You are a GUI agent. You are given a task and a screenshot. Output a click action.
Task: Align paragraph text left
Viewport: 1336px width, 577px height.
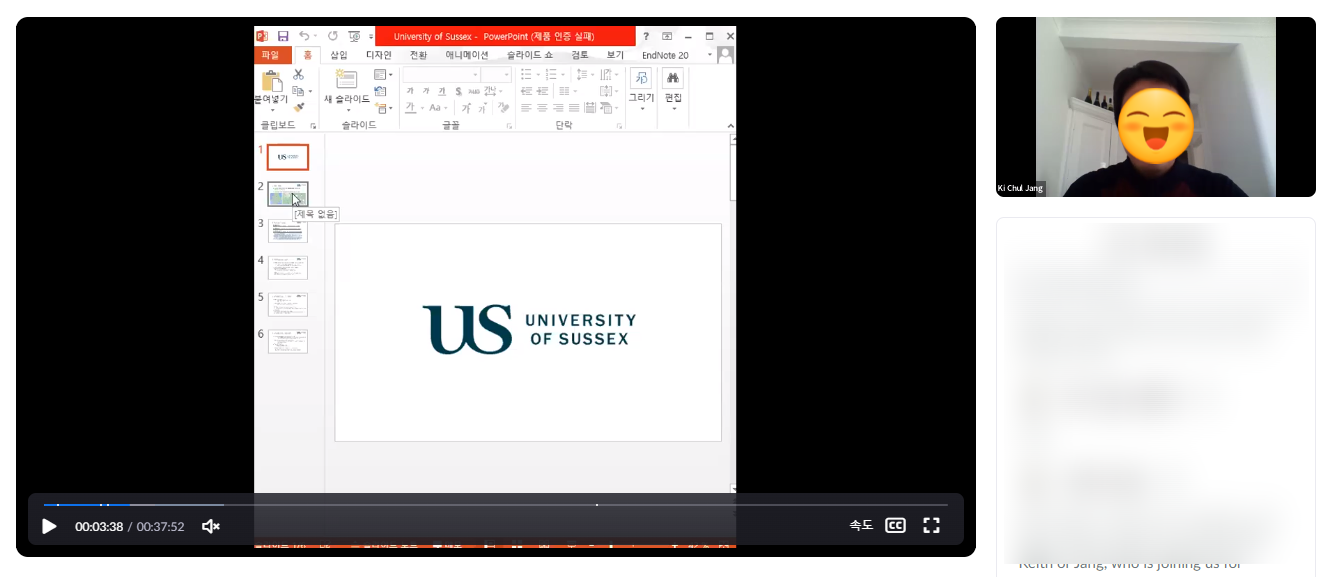coord(527,108)
